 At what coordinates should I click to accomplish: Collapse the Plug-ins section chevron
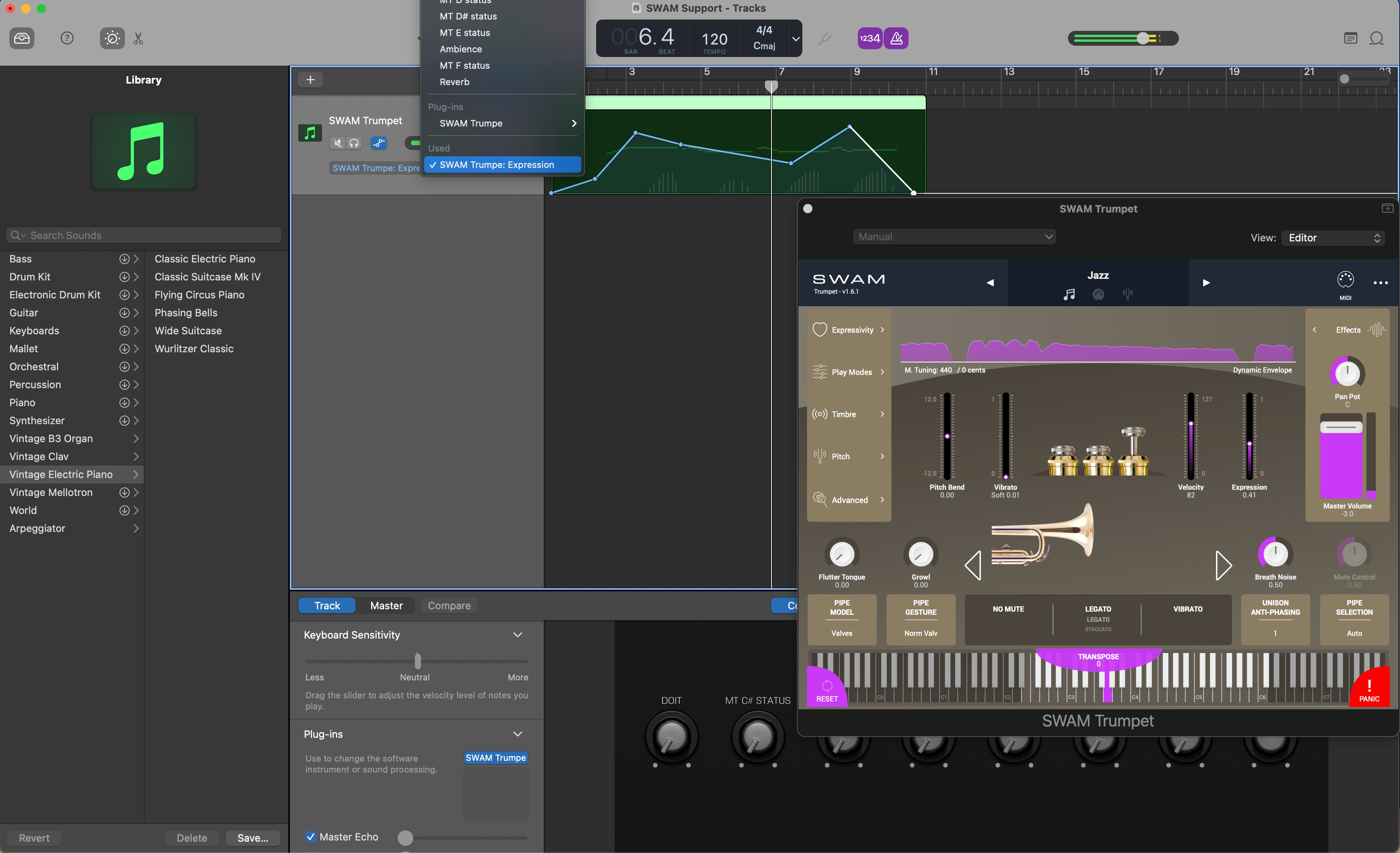tap(518, 734)
